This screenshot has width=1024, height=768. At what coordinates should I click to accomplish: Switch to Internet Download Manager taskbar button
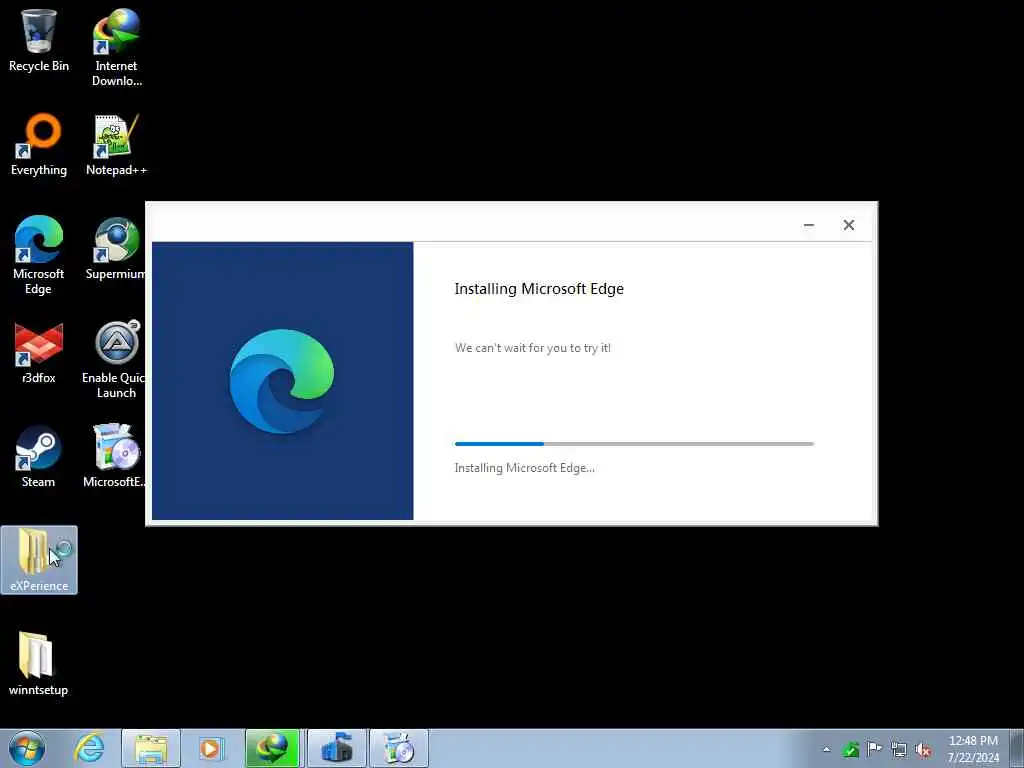pos(272,748)
